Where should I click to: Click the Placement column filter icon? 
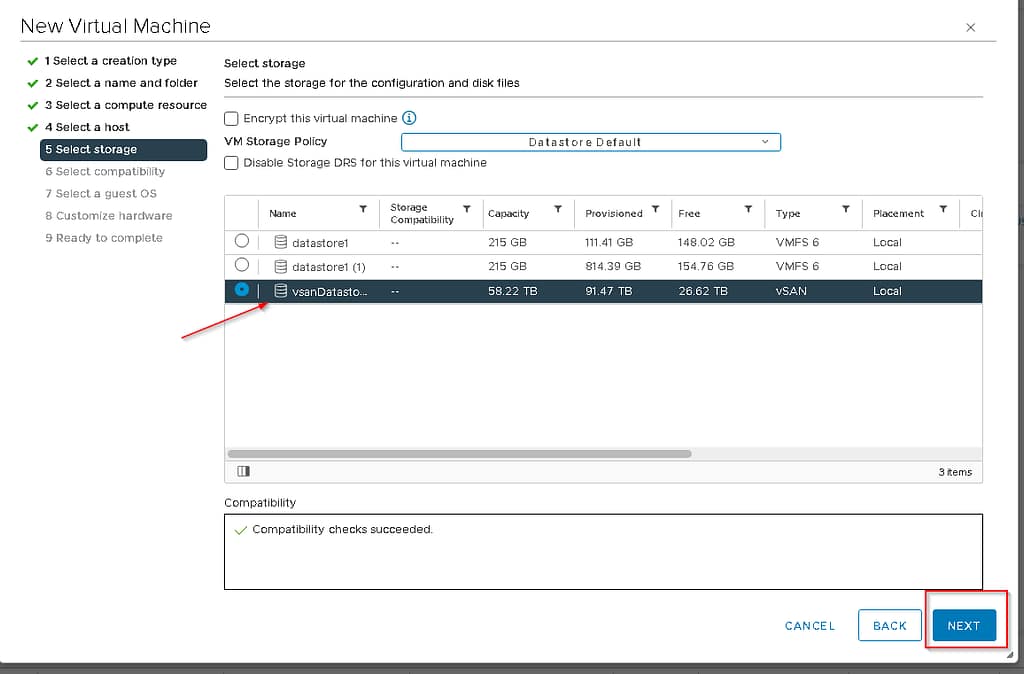943,209
